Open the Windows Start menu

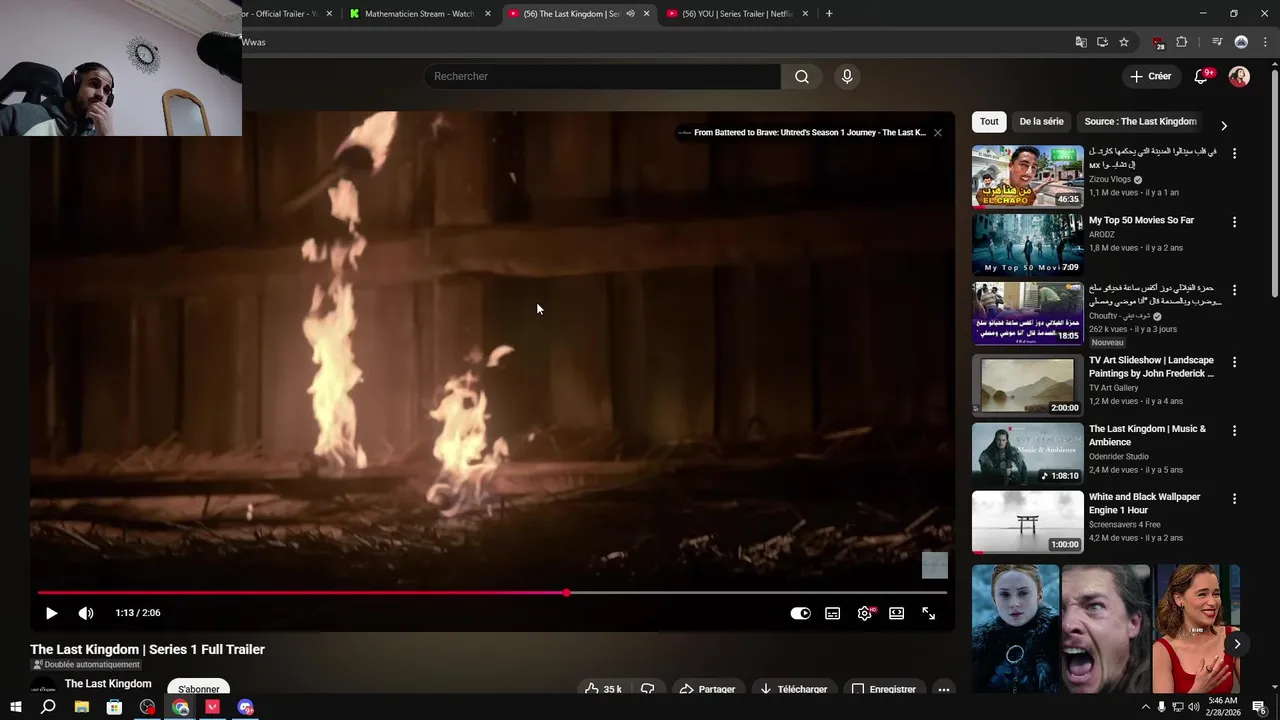(16, 707)
